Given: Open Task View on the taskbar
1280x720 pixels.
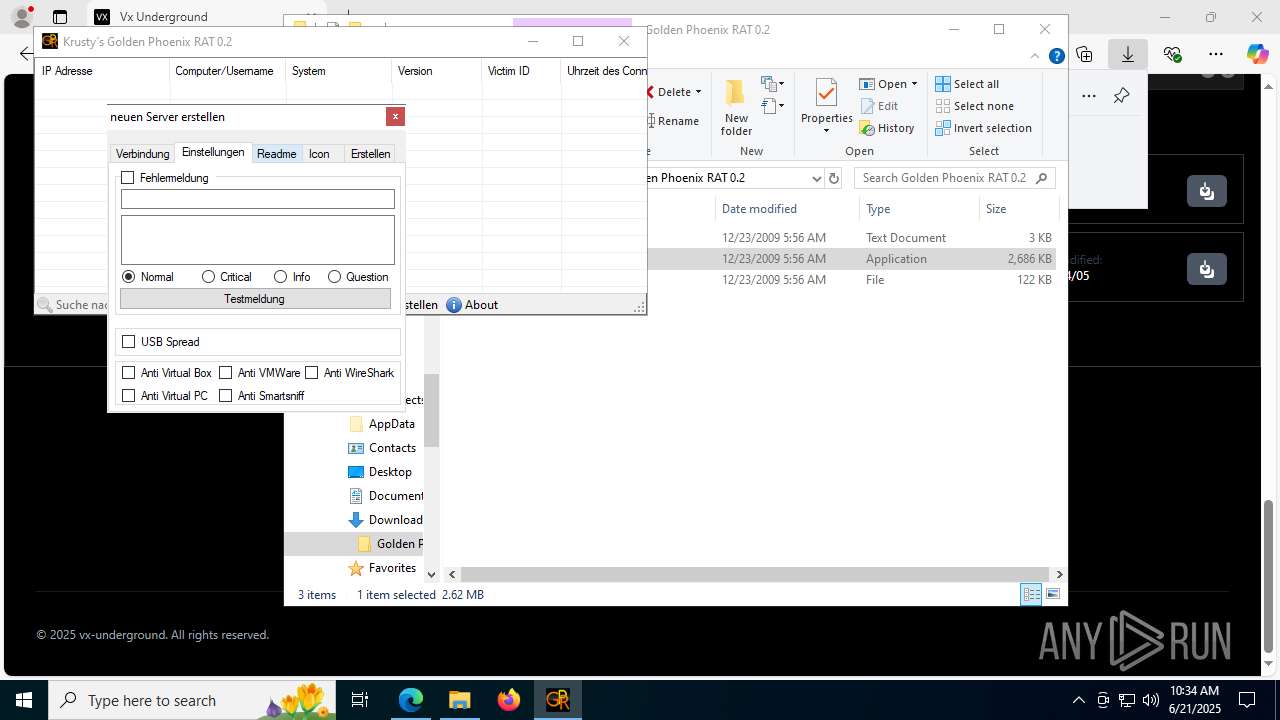Looking at the screenshot, I should pos(360,700).
